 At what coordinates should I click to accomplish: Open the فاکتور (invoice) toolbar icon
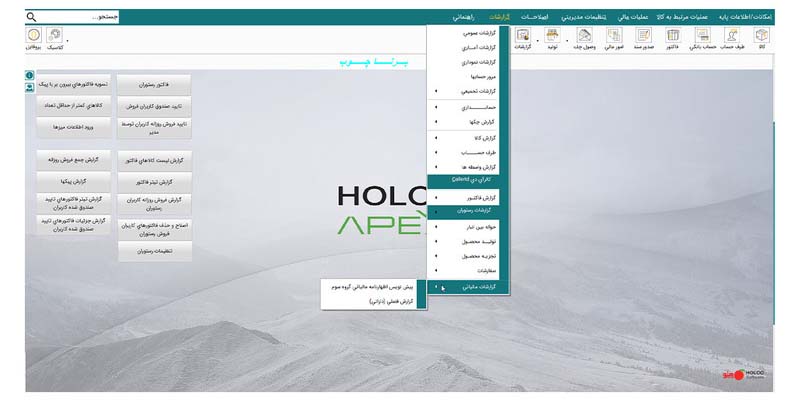pos(673,36)
